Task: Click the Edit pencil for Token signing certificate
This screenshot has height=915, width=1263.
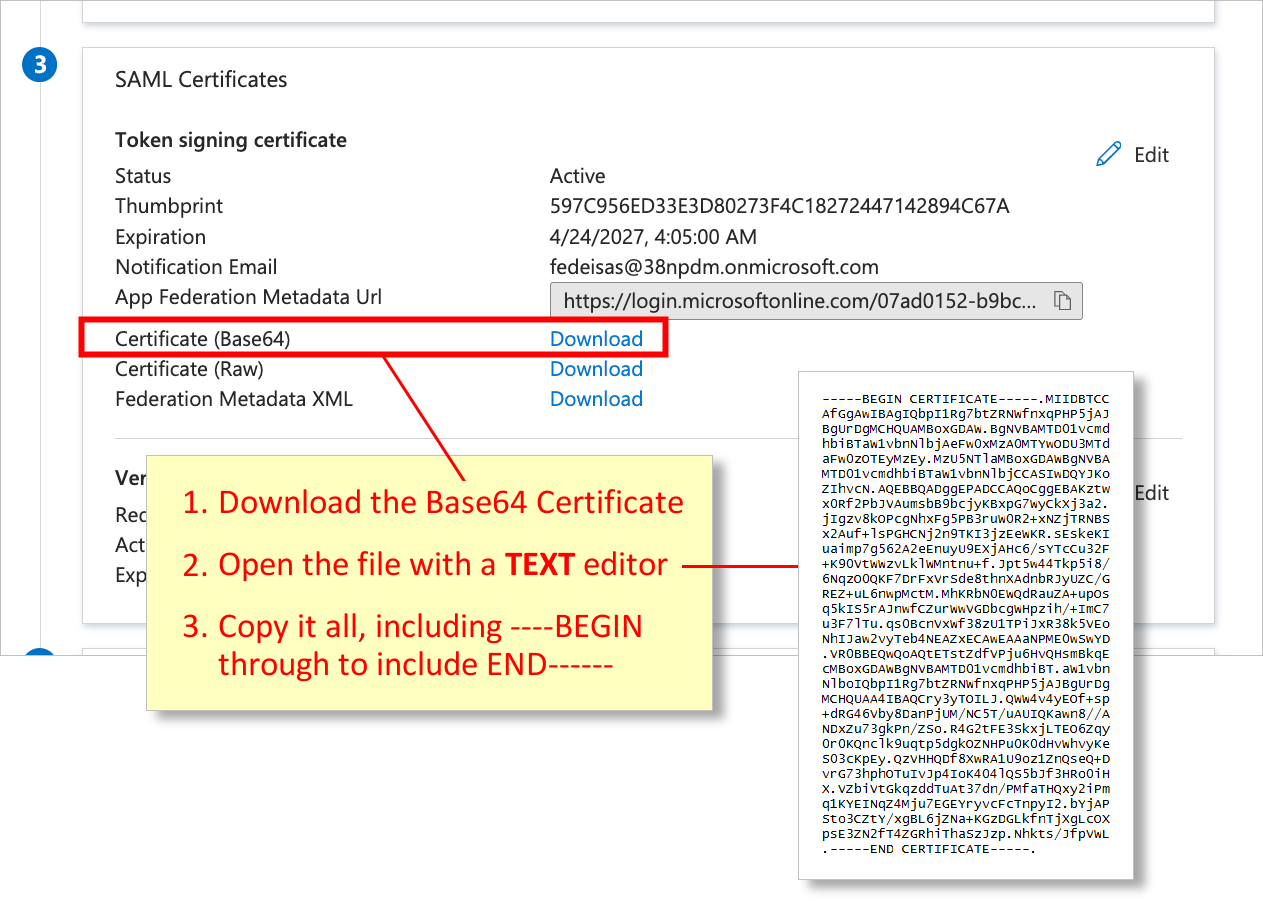Action: pyautogui.click(x=1108, y=154)
